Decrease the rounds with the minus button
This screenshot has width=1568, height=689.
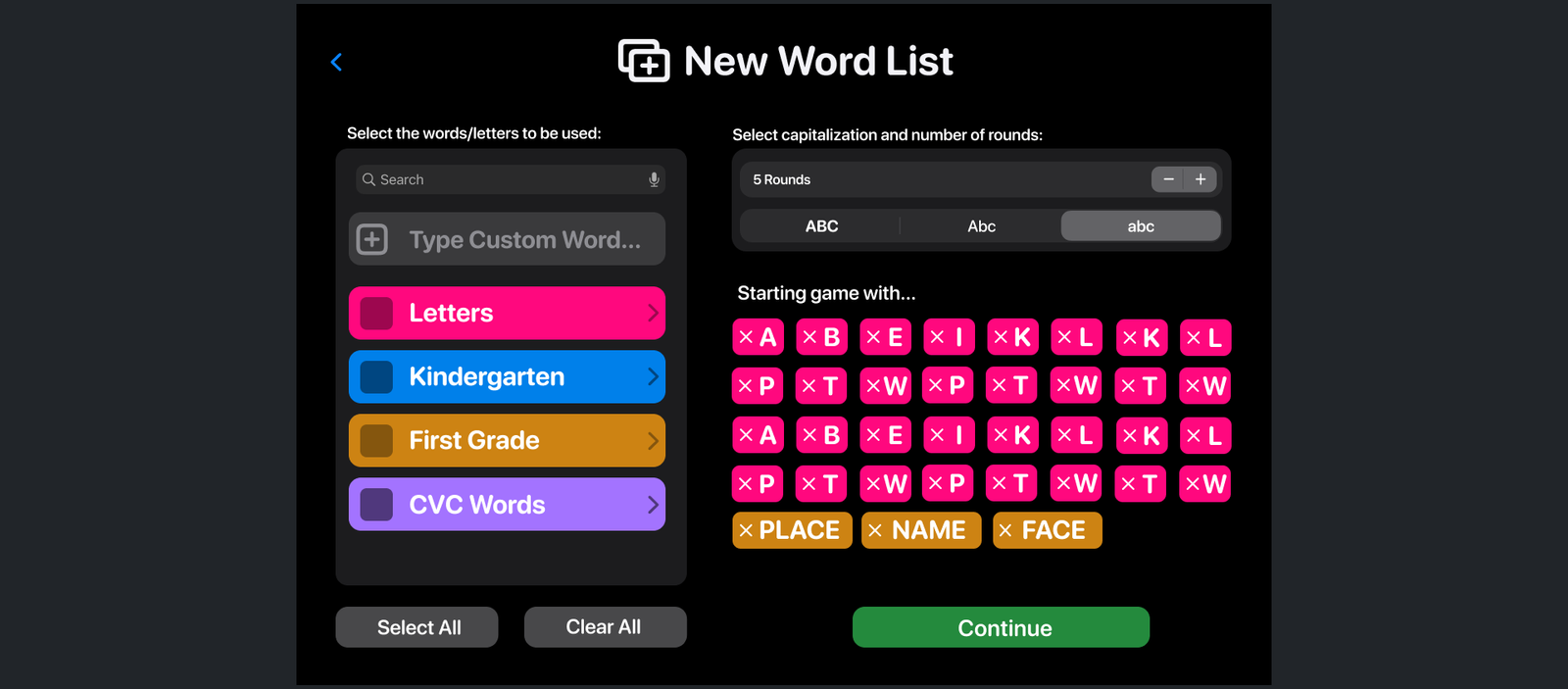pos(1168,179)
